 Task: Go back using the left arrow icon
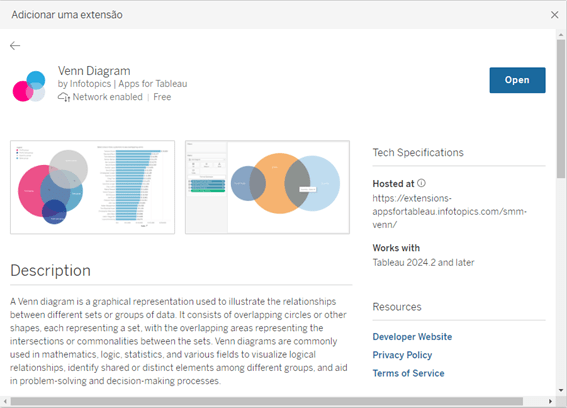tap(15, 46)
